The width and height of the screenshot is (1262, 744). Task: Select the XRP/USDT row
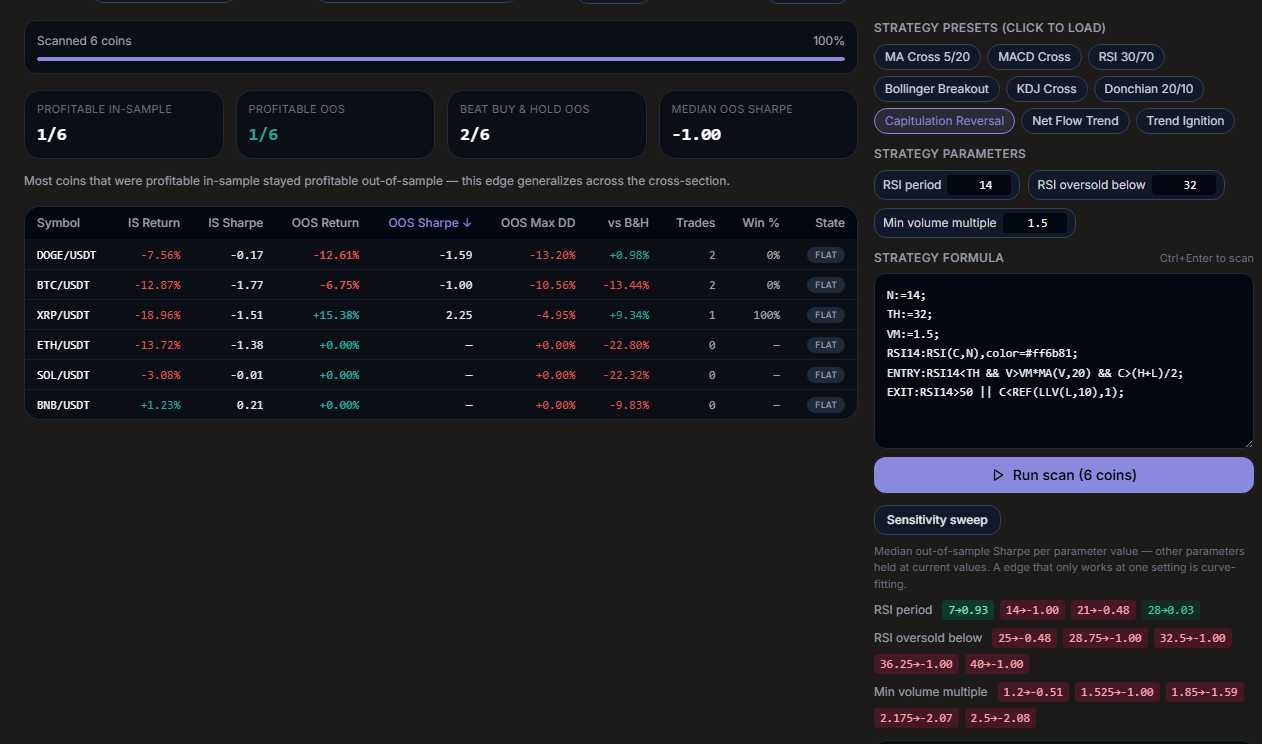441,315
